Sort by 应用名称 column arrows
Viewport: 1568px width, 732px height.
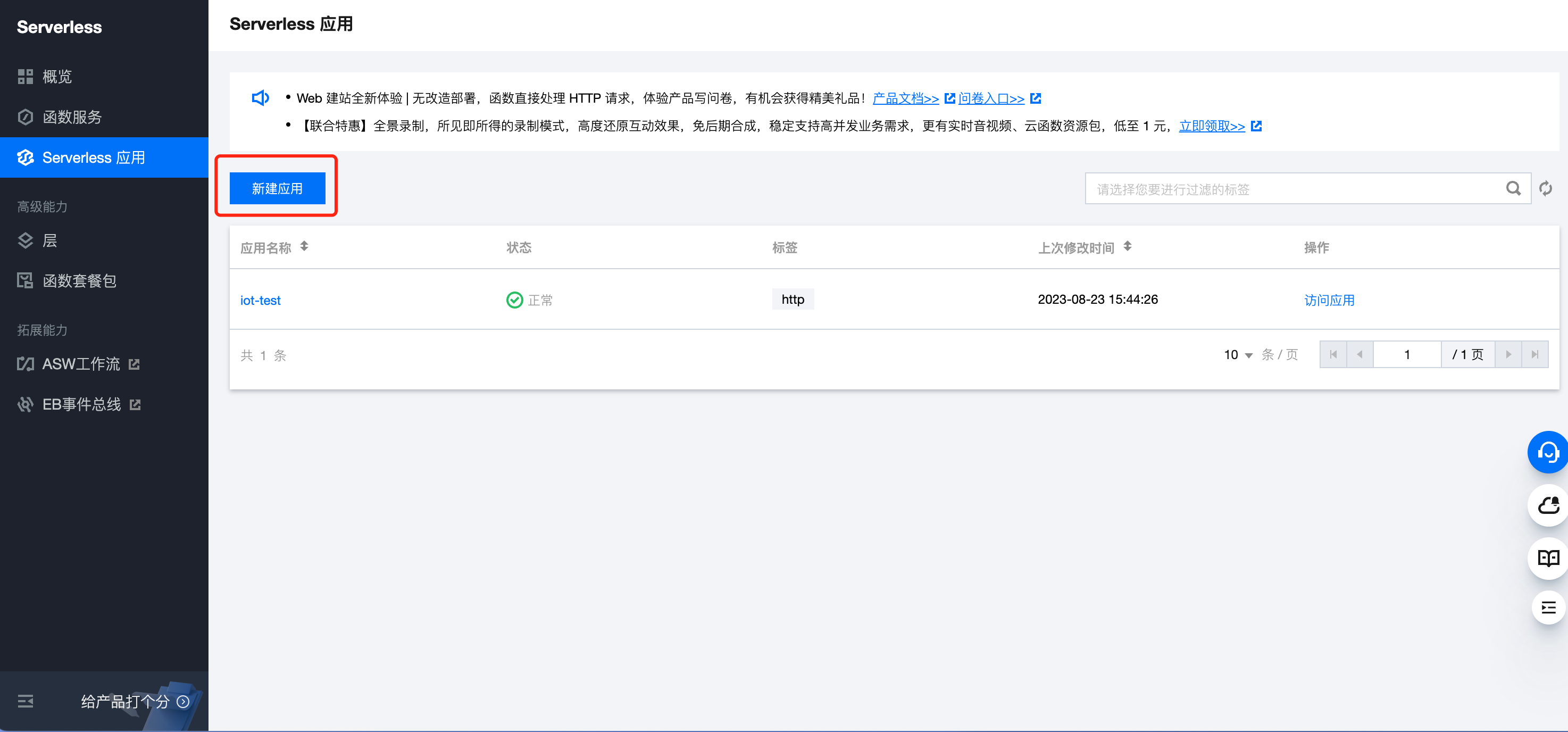coord(304,247)
